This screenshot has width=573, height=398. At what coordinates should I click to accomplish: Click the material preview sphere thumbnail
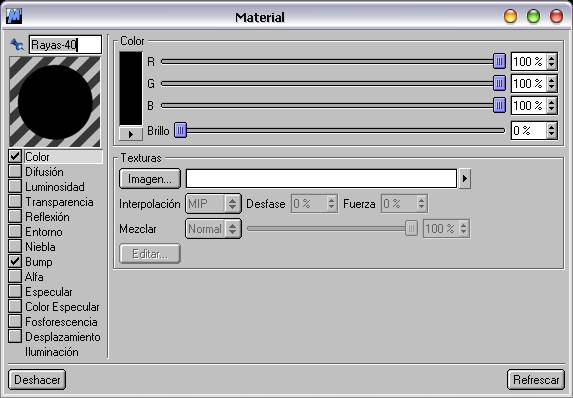[x=55, y=102]
